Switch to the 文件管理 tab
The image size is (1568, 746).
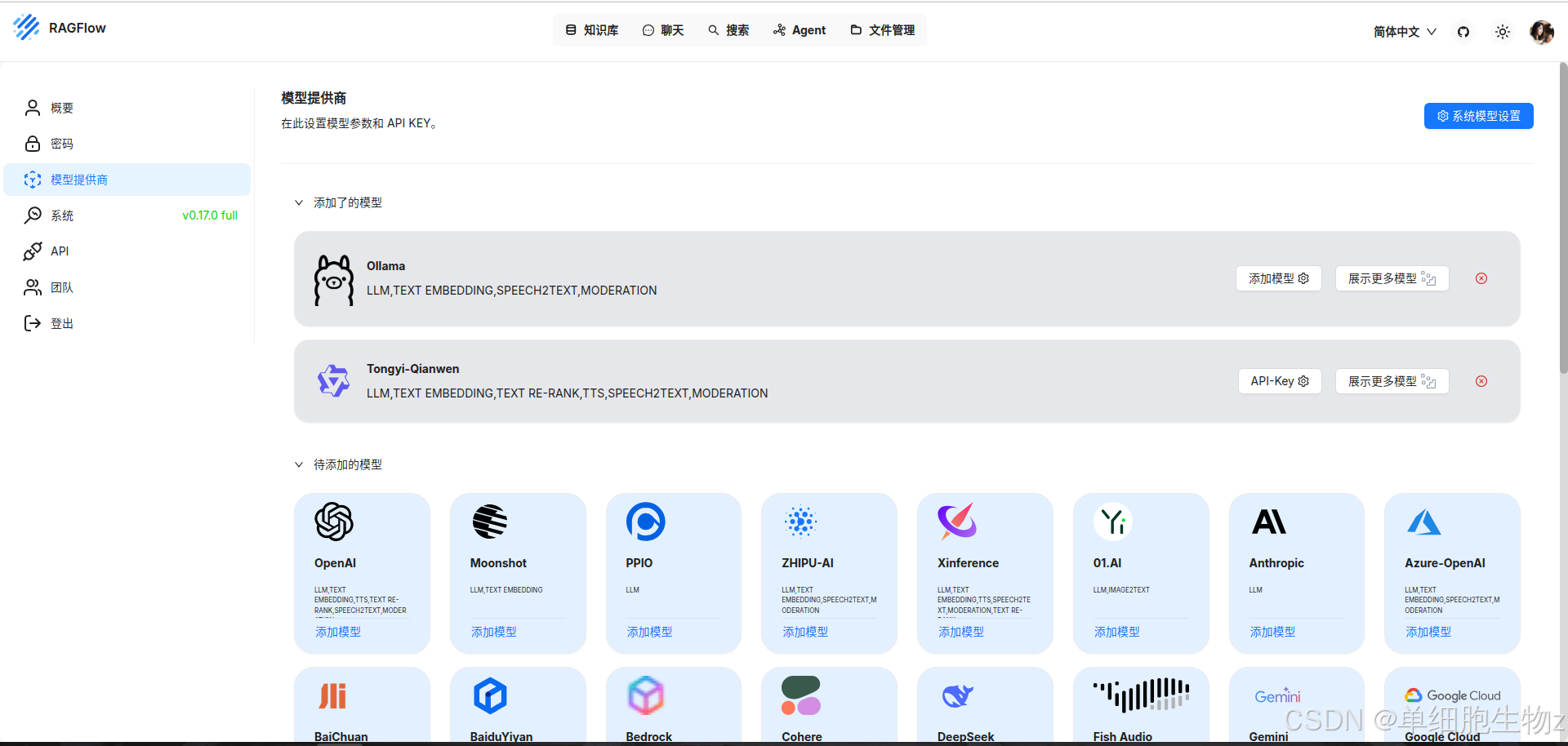883,30
